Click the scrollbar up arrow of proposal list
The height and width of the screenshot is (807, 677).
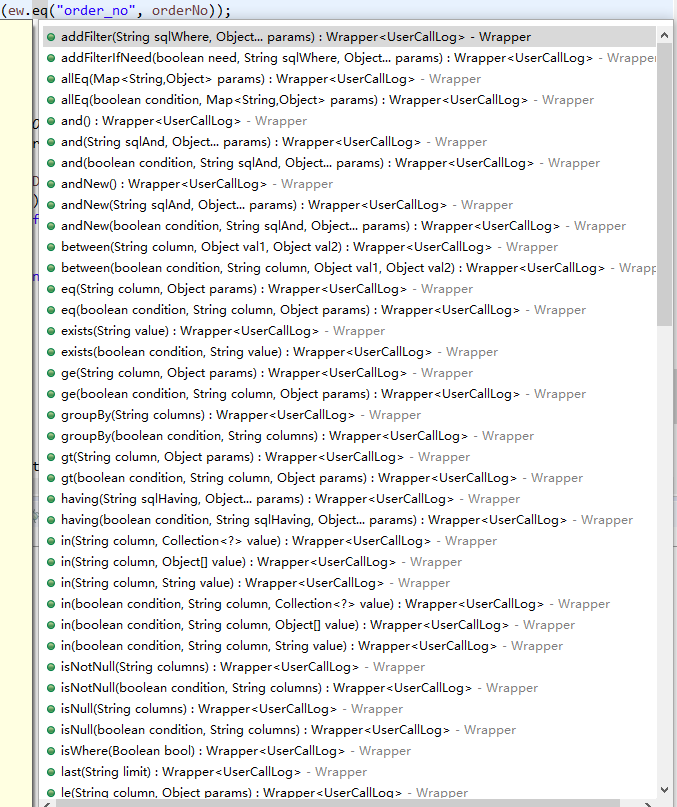tap(664, 36)
